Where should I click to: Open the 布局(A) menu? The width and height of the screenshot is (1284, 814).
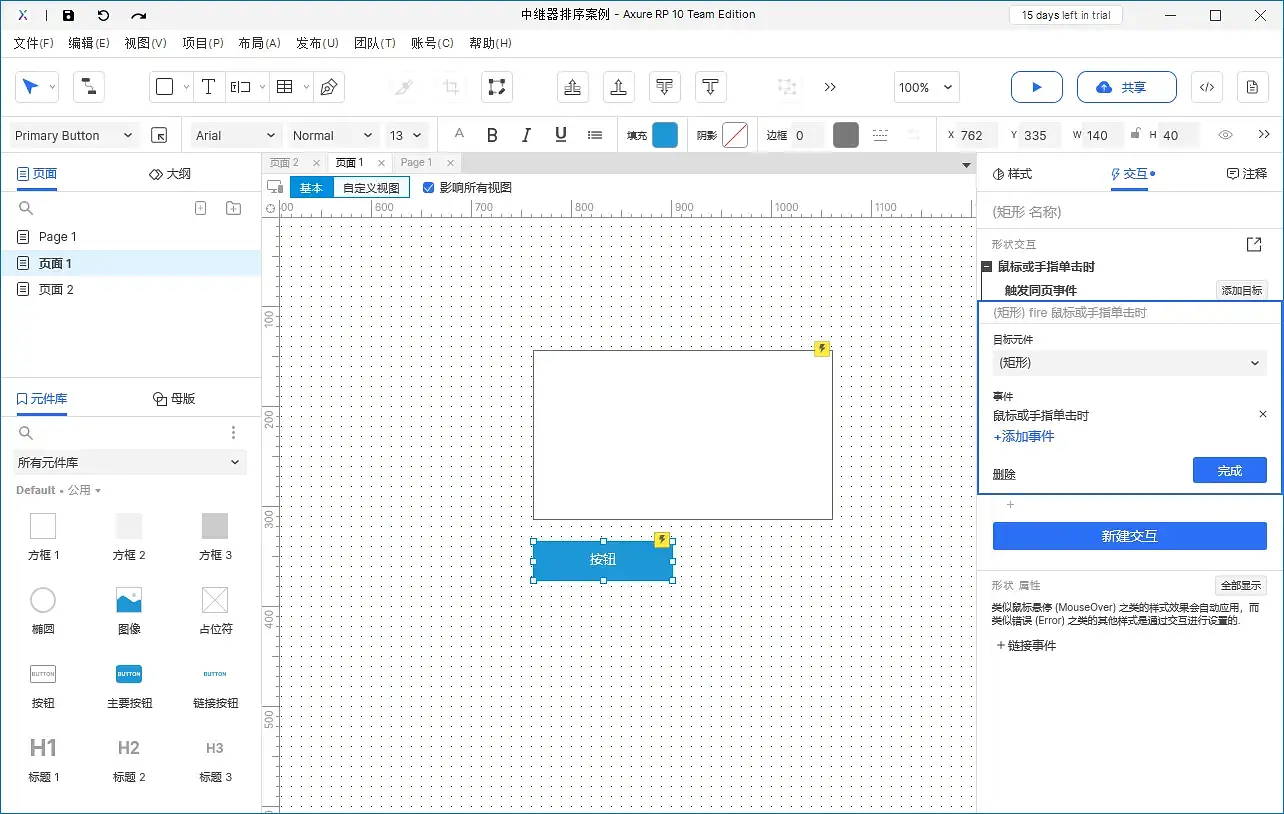tap(259, 43)
